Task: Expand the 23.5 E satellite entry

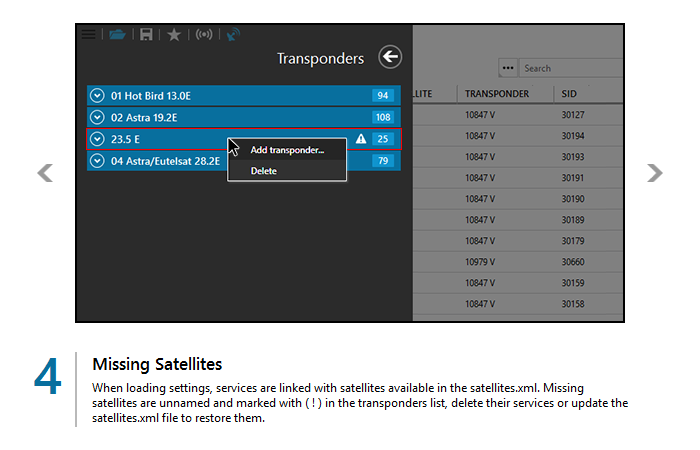Action: tap(98, 139)
